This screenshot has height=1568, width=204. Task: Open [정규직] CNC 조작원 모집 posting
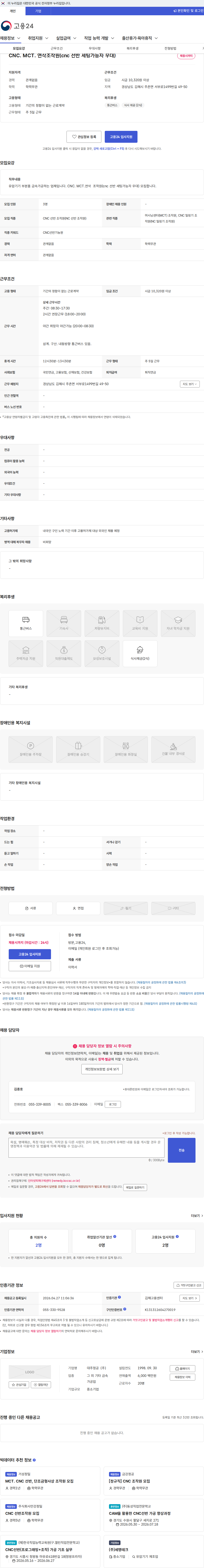129,1481
